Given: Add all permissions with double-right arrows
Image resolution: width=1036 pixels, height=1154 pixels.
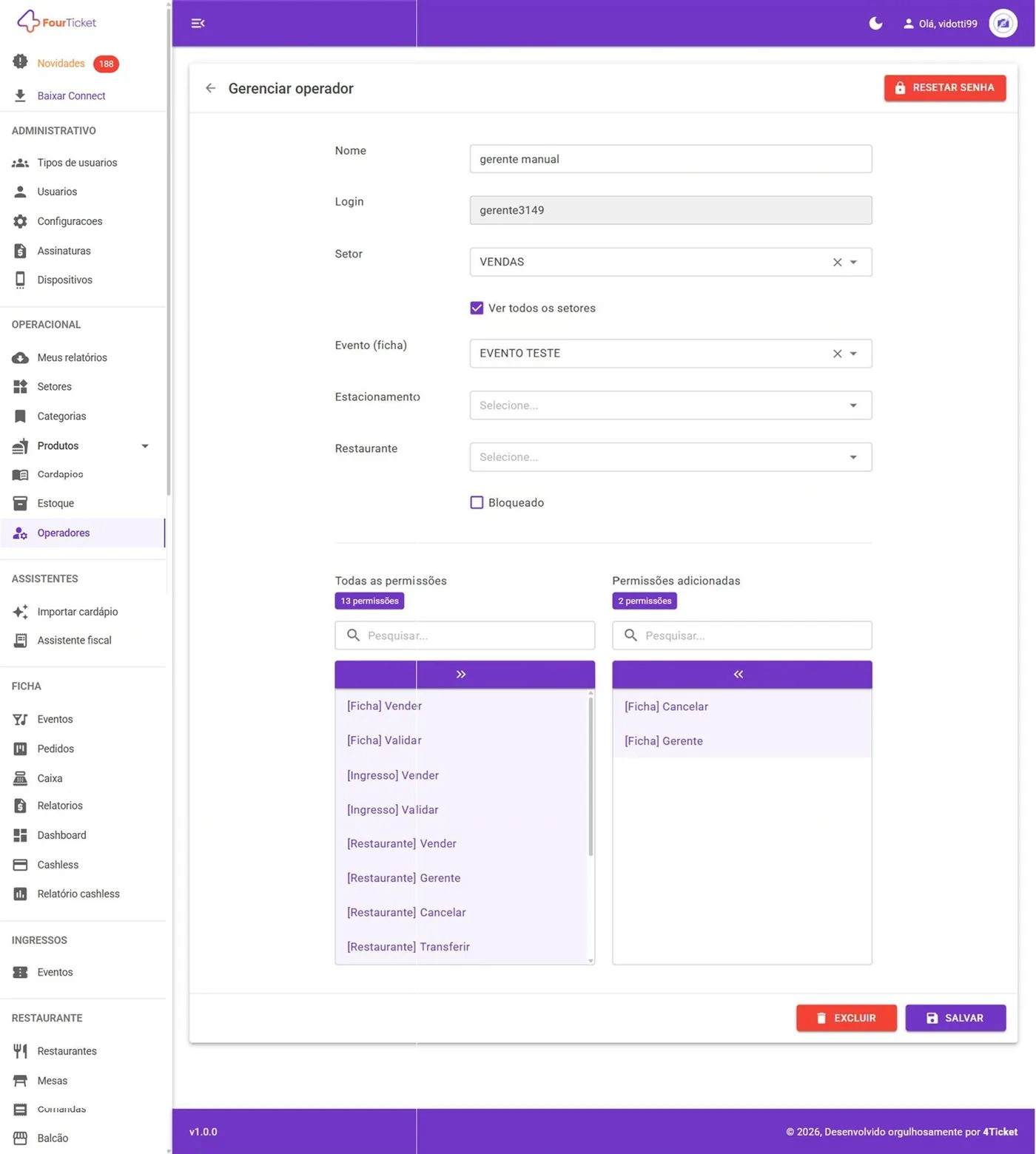Looking at the screenshot, I should tap(465, 675).
